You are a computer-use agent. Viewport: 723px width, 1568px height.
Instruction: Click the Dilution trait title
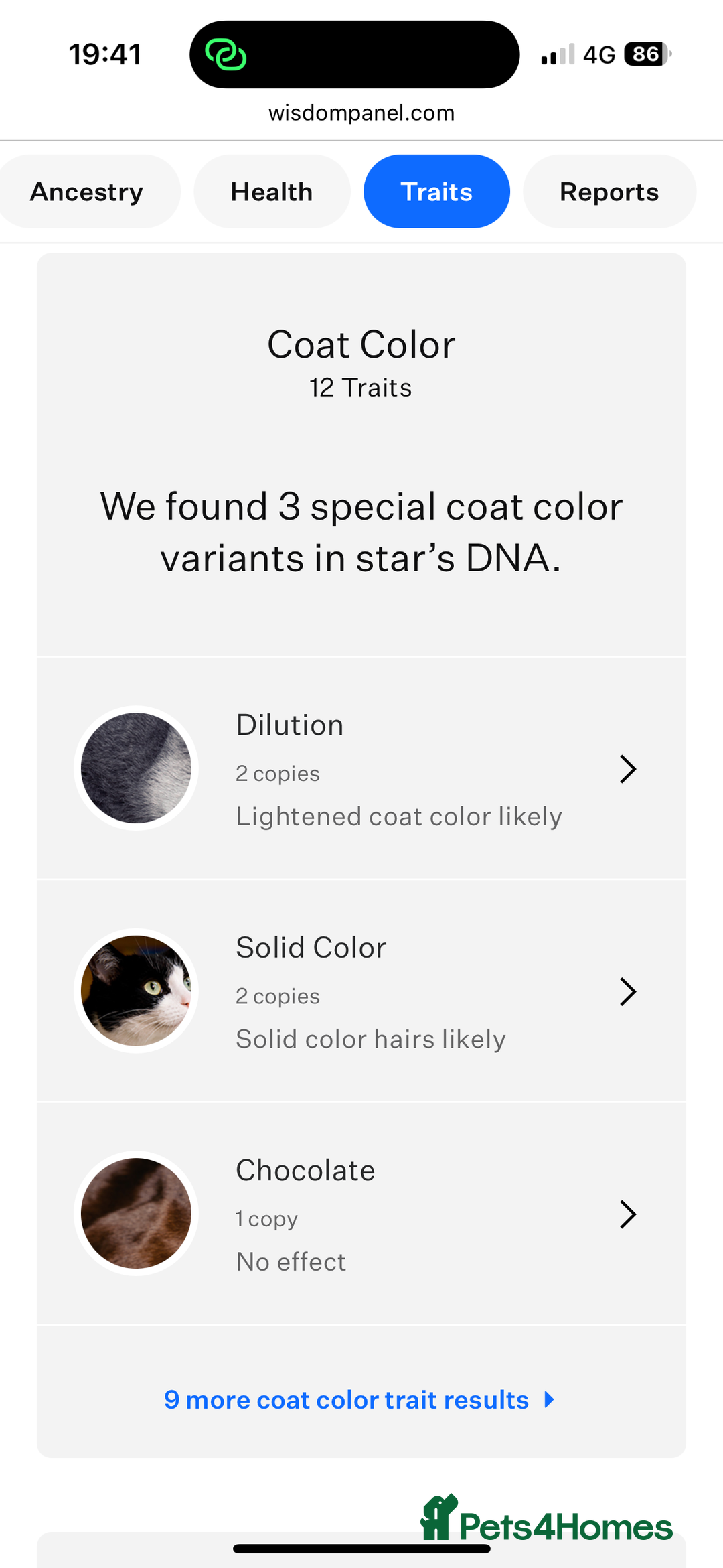click(x=290, y=725)
